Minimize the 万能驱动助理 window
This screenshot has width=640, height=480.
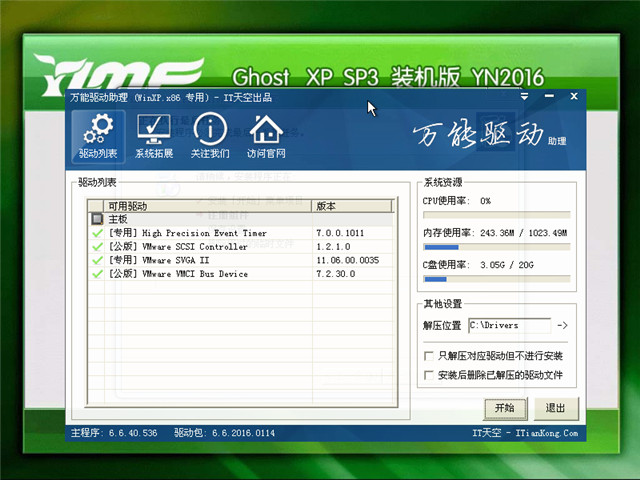coord(549,96)
